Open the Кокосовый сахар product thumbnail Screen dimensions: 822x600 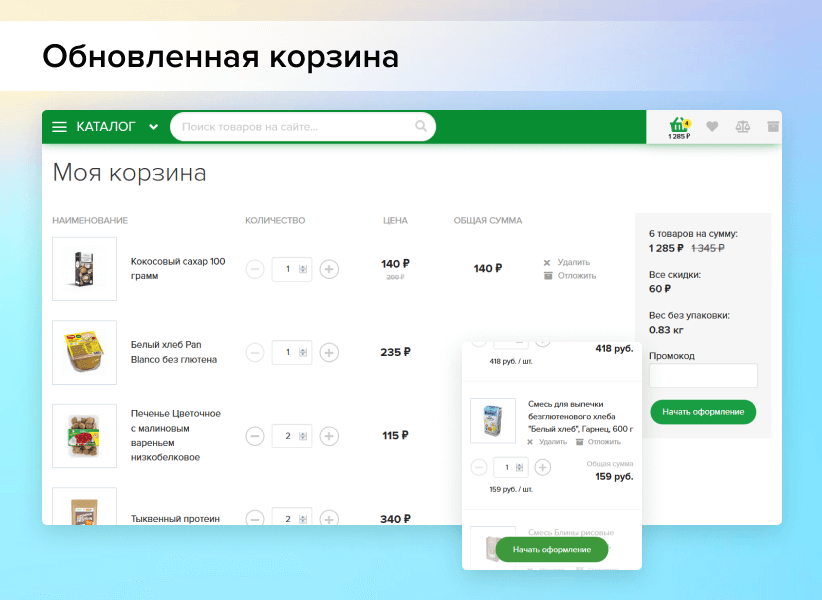coord(84,269)
